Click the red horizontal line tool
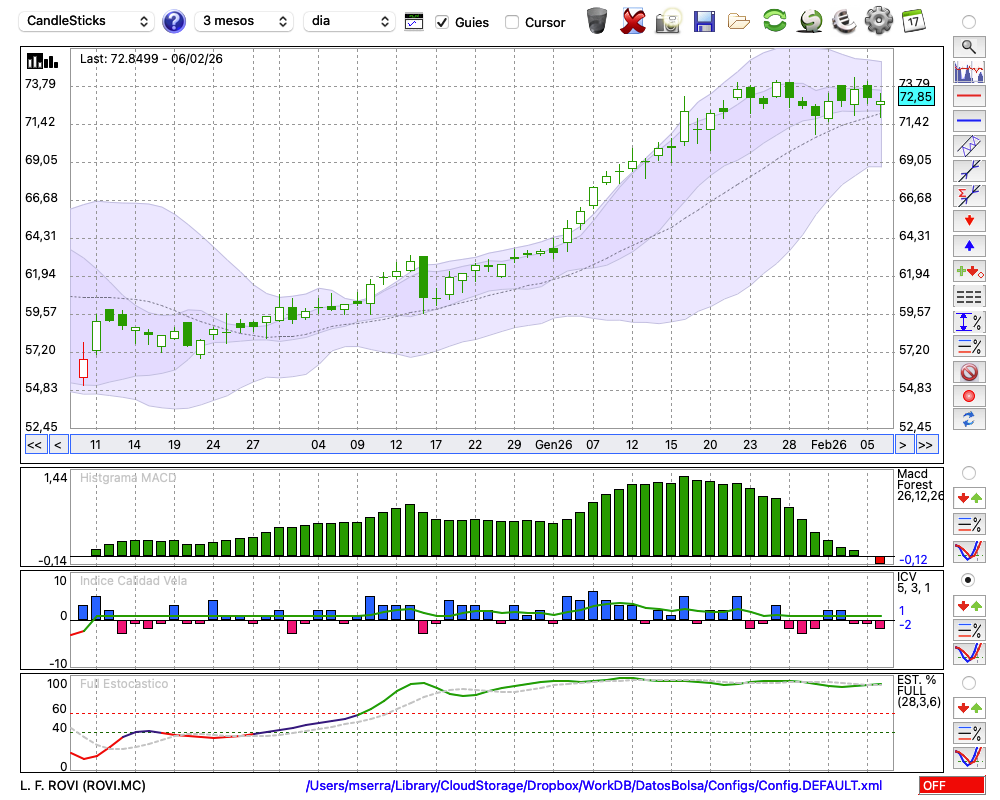The height and width of the screenshot is (800, 1000). click(968, 96)
